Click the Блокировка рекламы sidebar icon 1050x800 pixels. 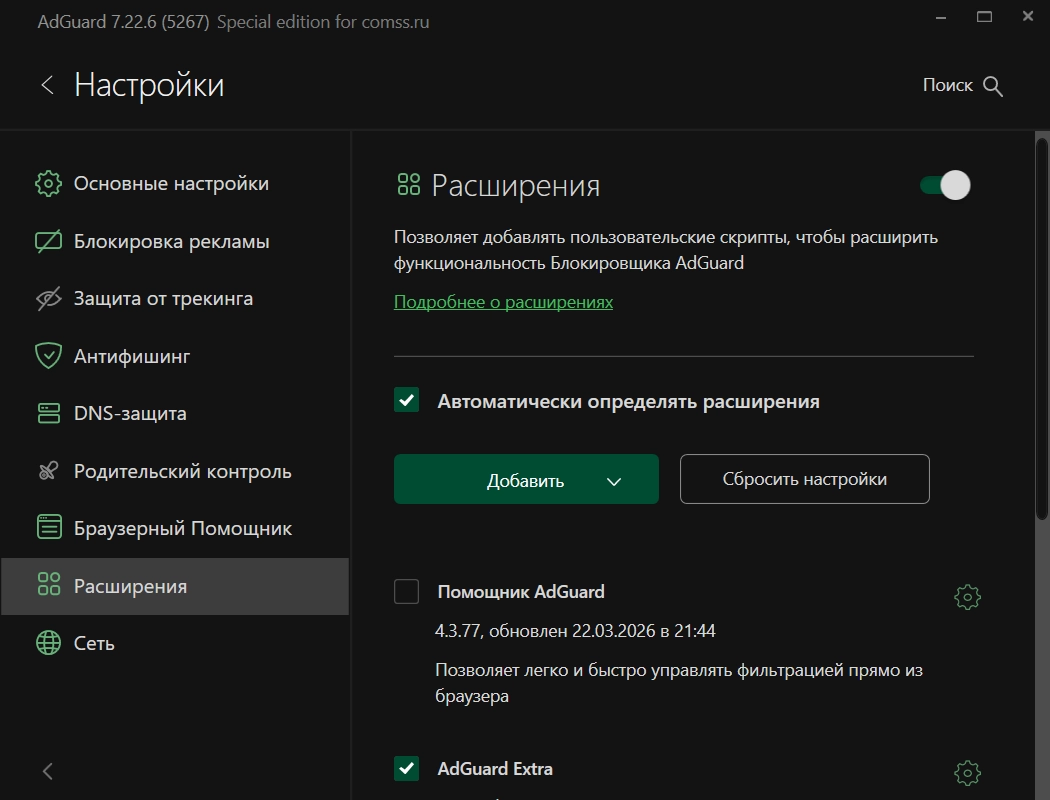coord(48,242)
